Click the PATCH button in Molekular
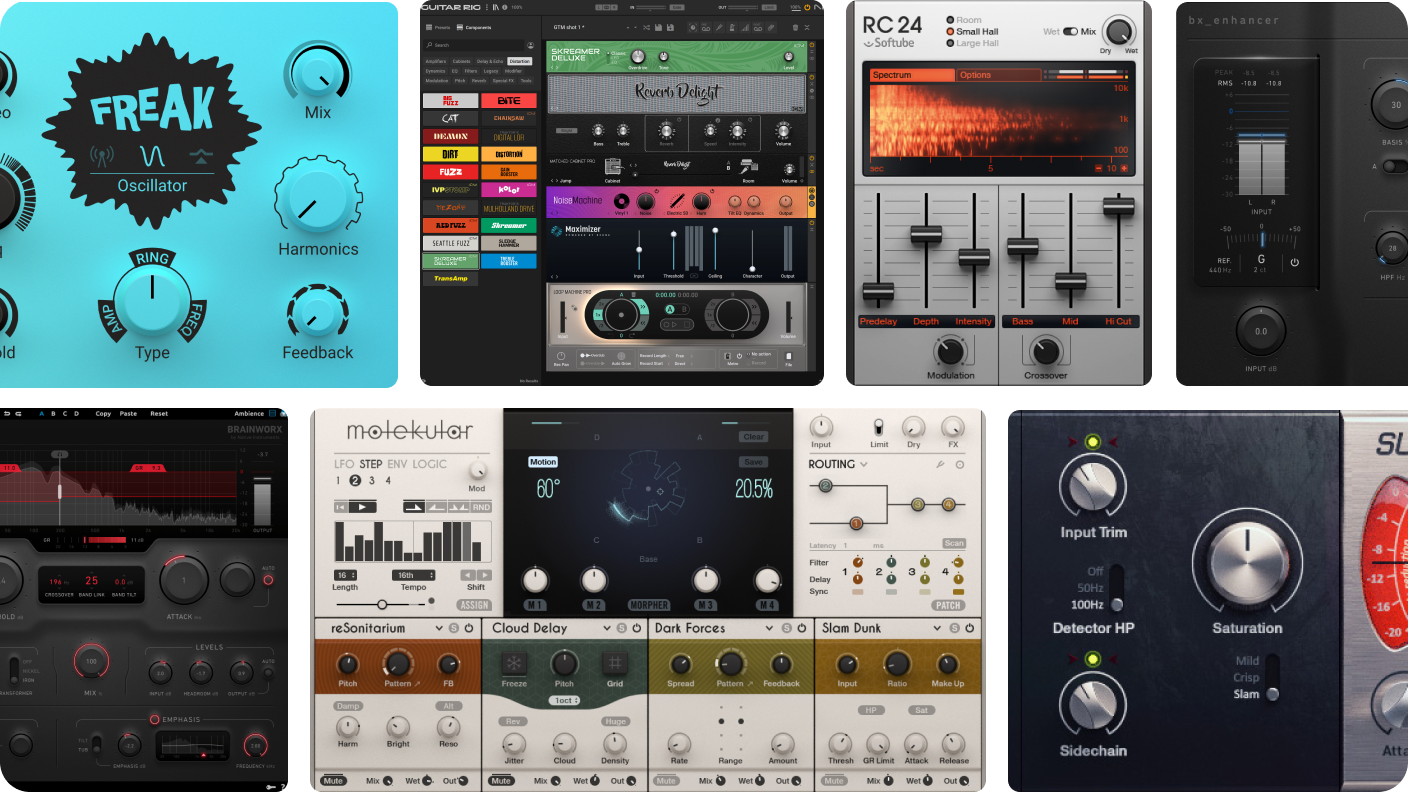The image size is (1408, 792). point(948,605)
